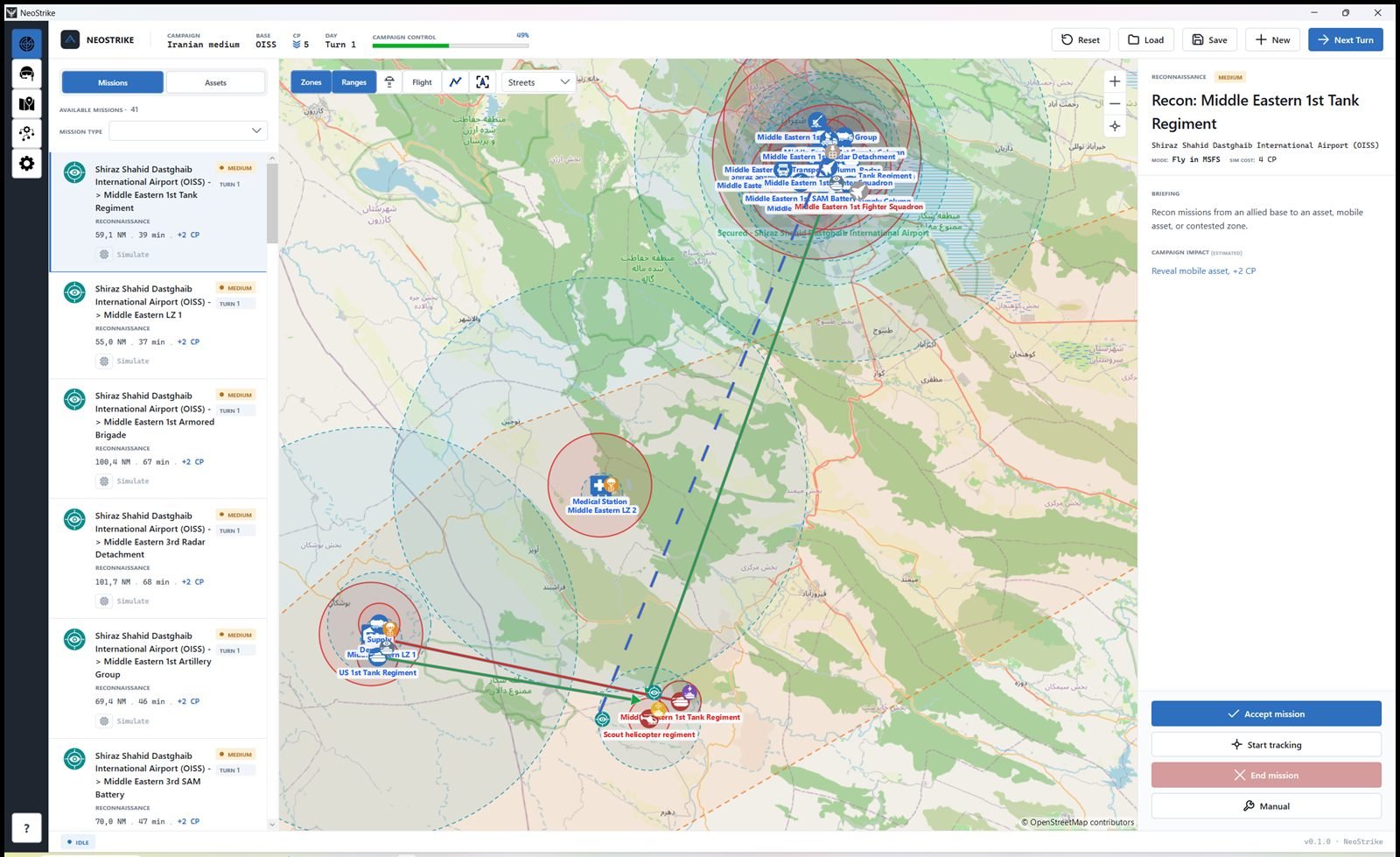Click the Next Turn button

point(1345,39)
